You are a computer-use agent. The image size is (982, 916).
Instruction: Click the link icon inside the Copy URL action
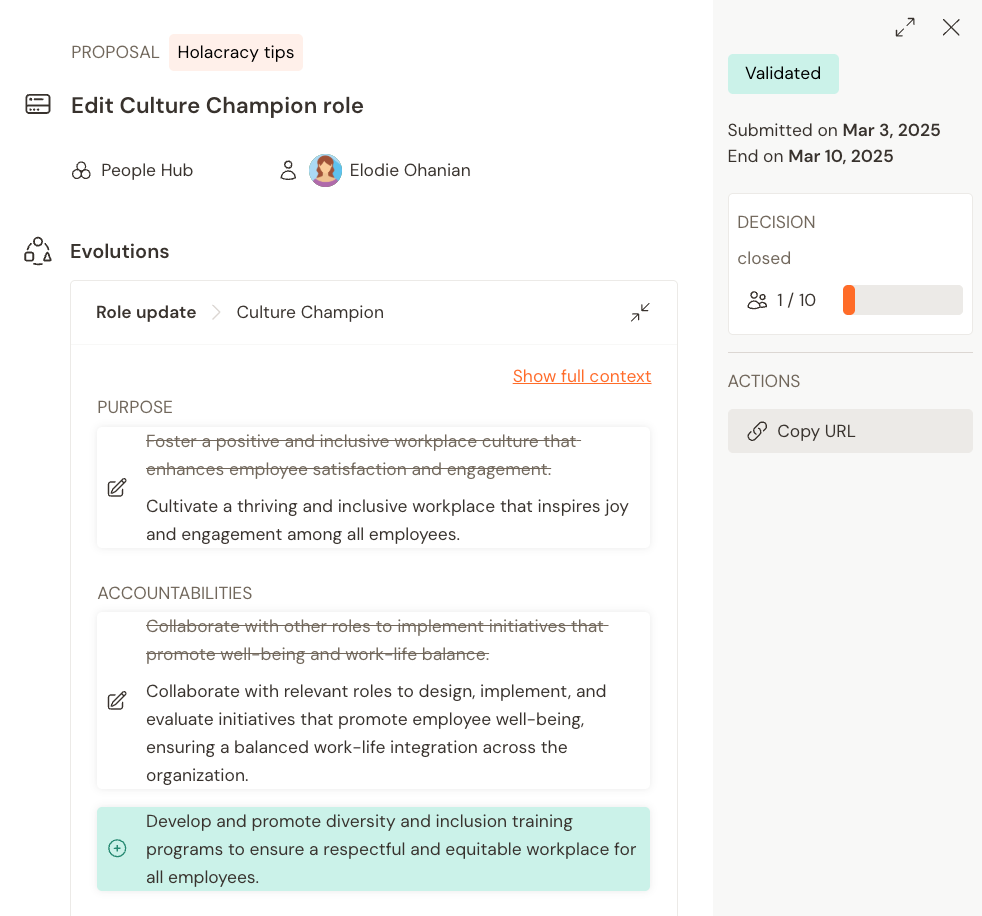pos(757,430)
